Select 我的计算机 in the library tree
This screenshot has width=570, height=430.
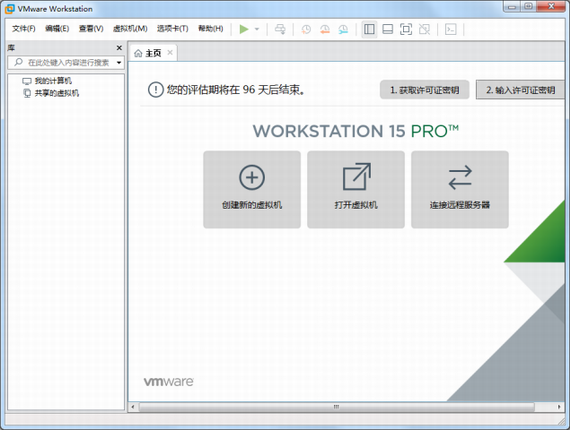53,81
